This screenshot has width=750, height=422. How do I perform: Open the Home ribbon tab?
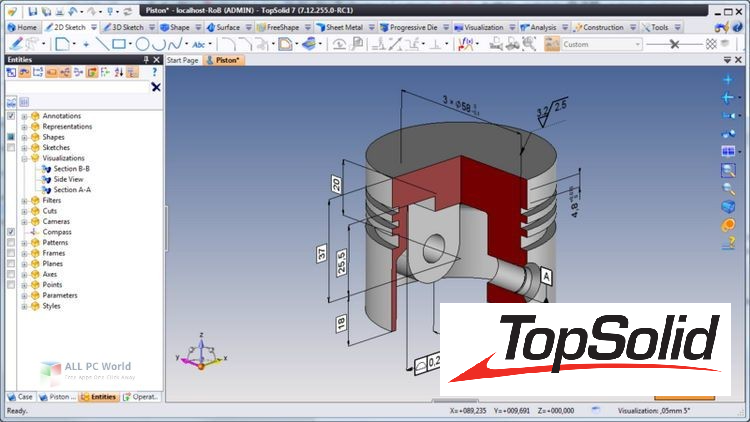click(x=22, y=27)
